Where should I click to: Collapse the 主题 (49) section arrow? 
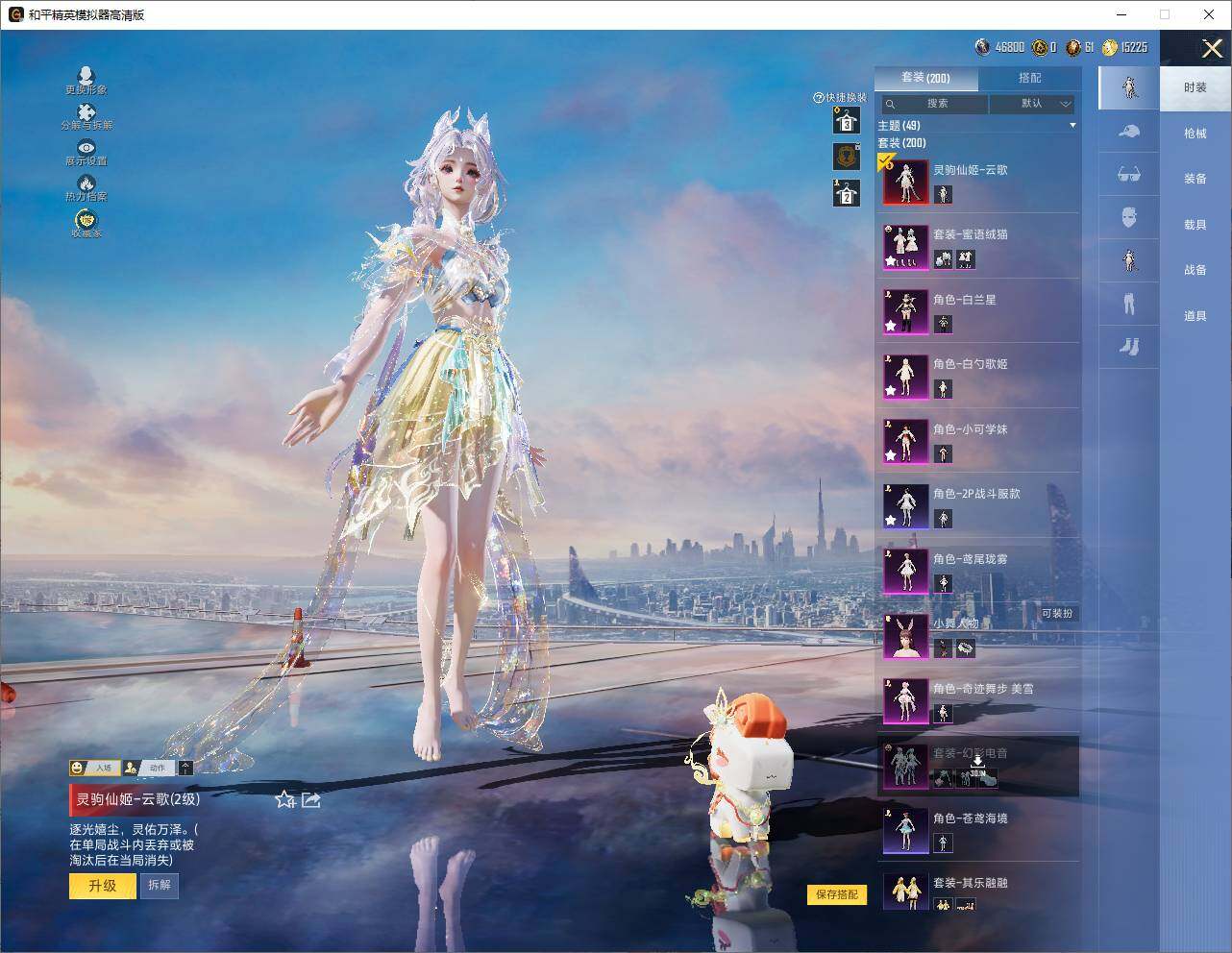1072,126
